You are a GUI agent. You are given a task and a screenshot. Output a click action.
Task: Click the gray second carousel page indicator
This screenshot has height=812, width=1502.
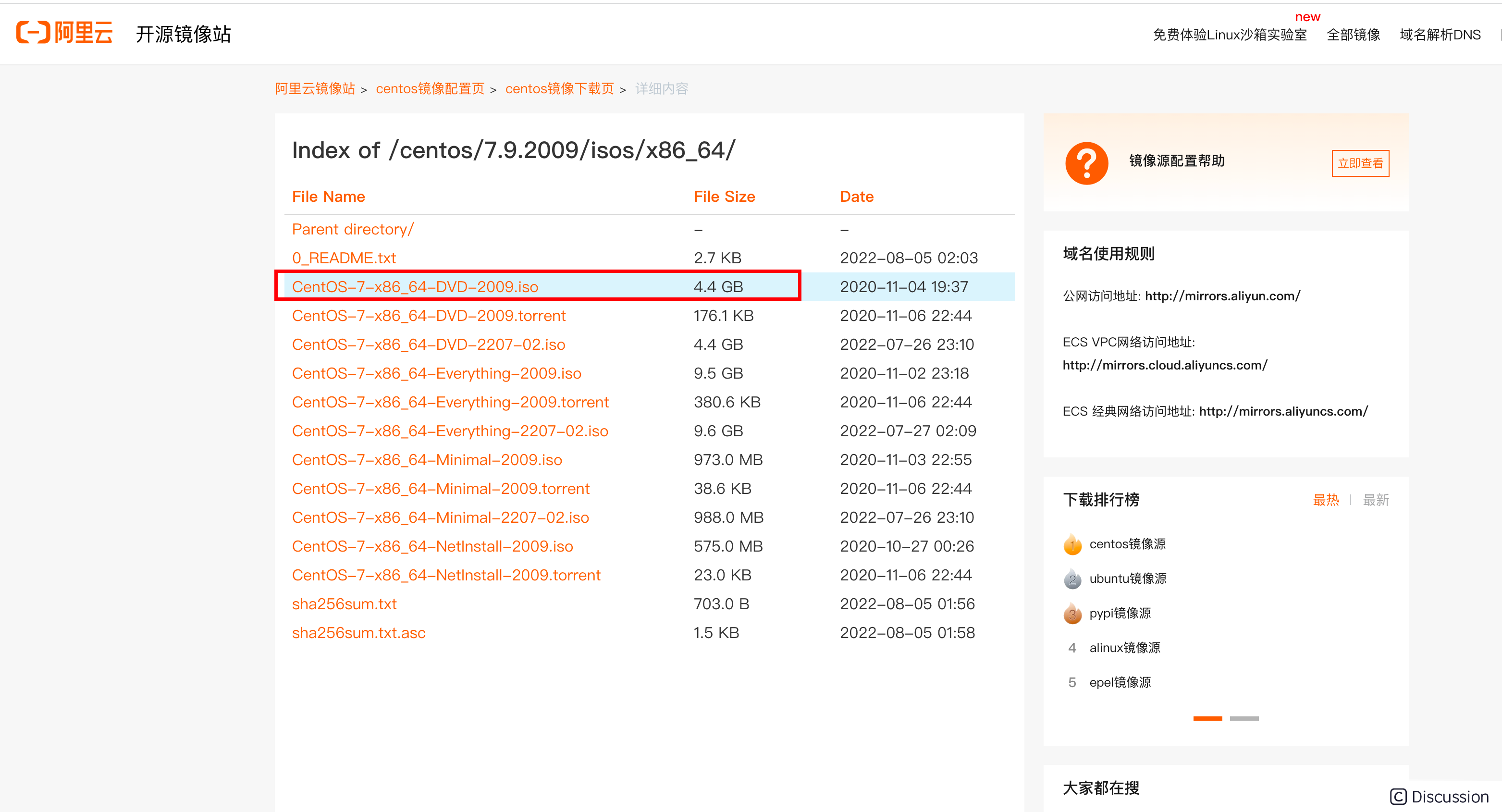(1243, 718)
